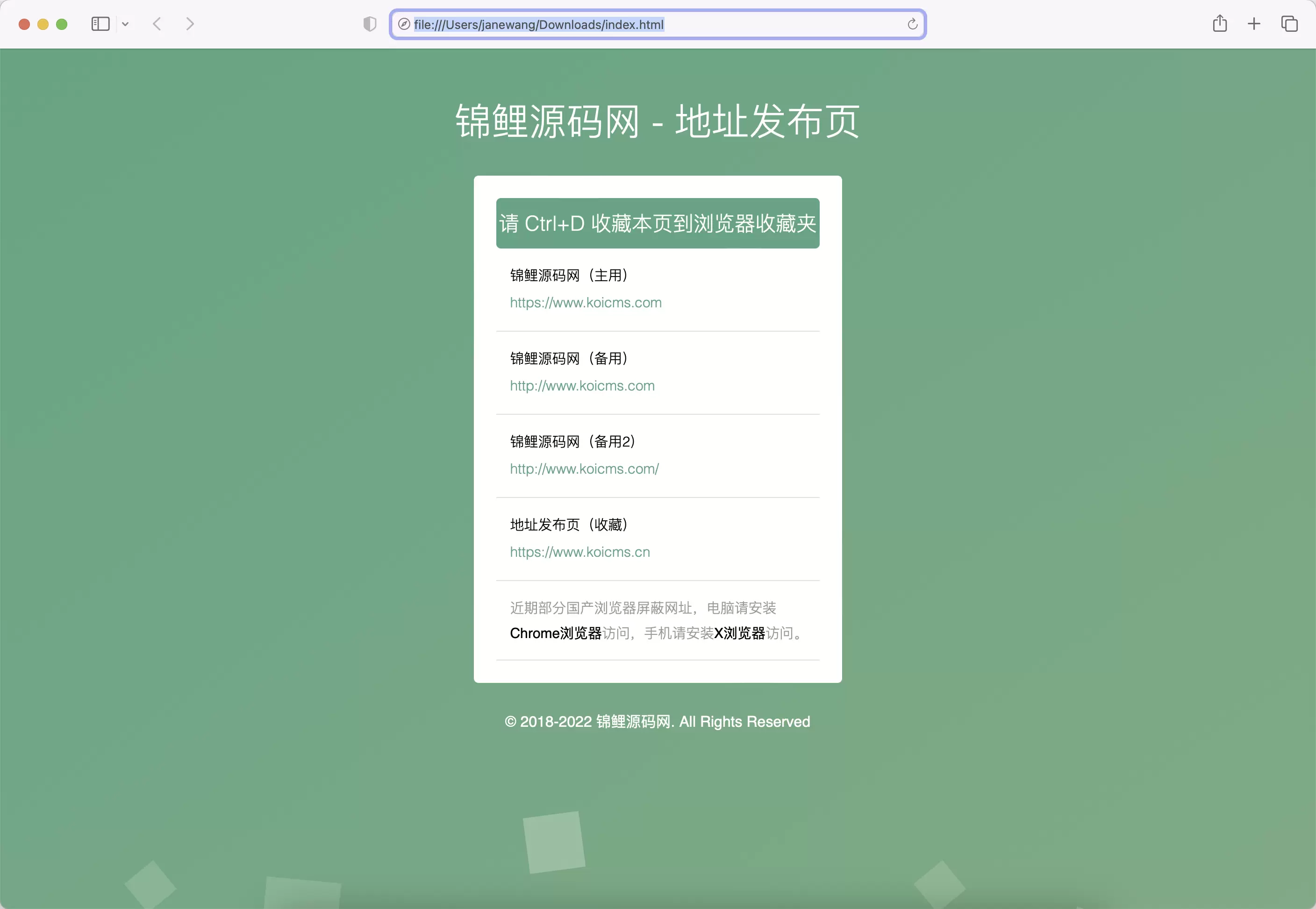
Task: Open the privacy report shield icon
Action: coord(370,24)
